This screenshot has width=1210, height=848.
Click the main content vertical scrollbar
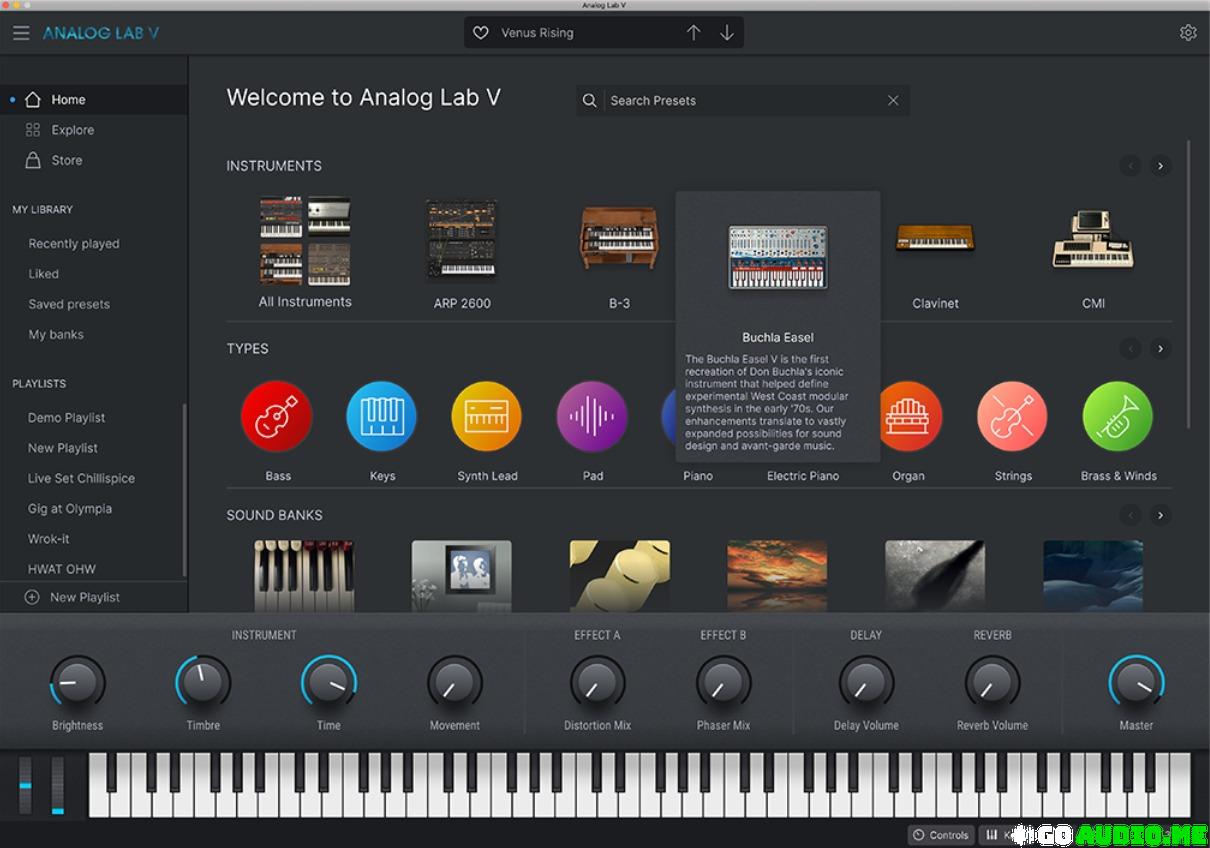pyautogui.click(x=1188, y=285)
